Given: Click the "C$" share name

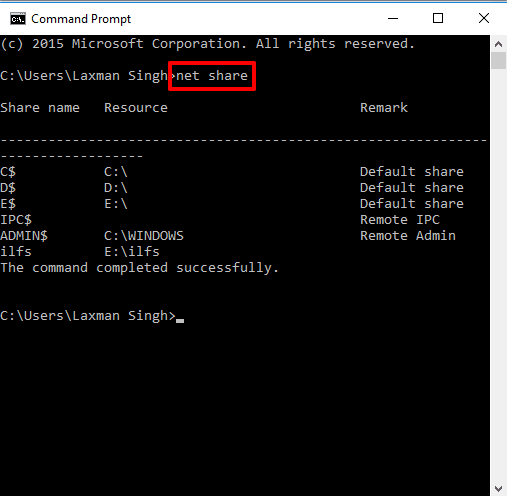Looking at the screenshot, I should pyautogui.click(x=8, y=172).
